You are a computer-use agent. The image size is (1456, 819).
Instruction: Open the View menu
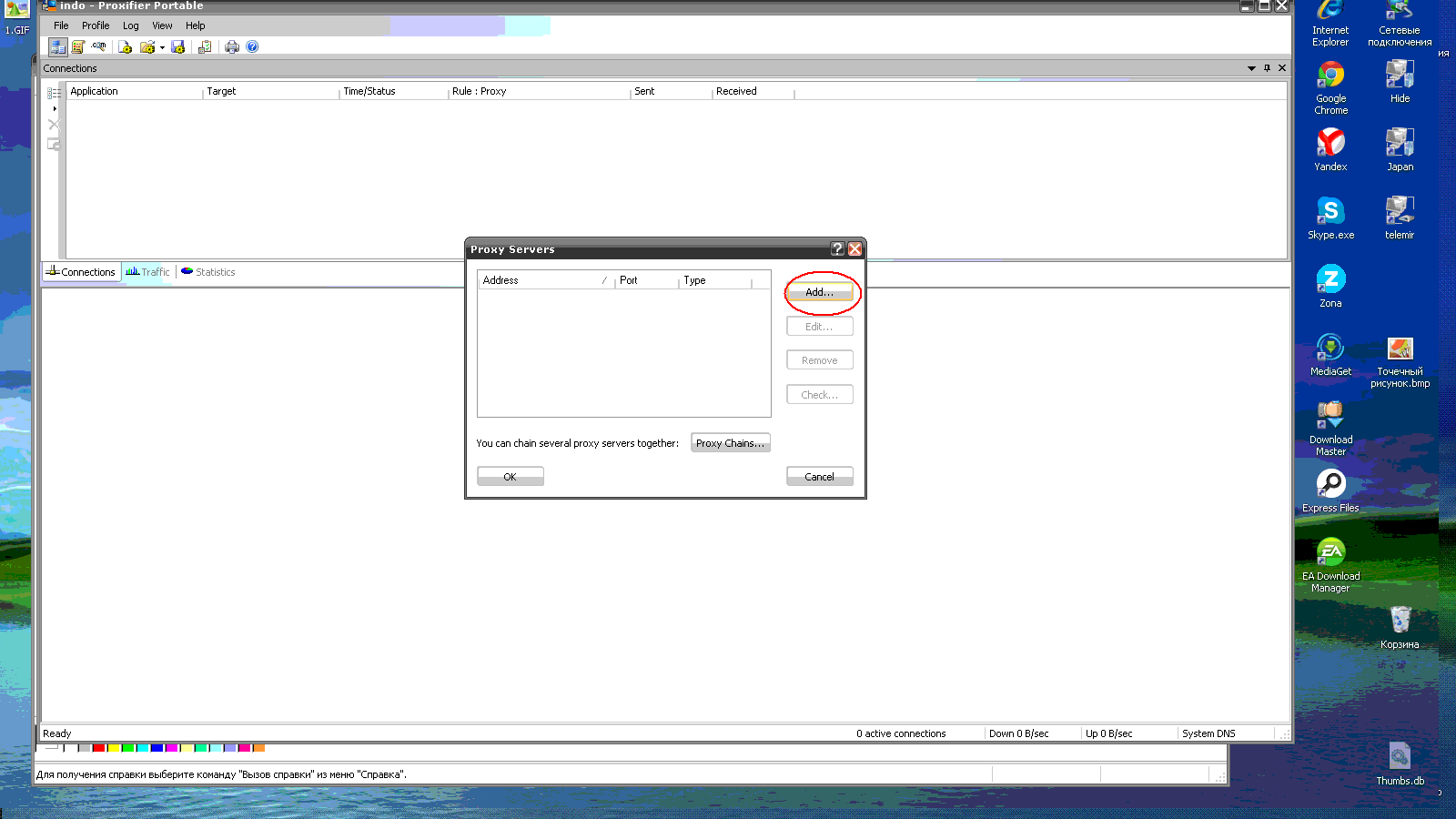click(162, 25)
